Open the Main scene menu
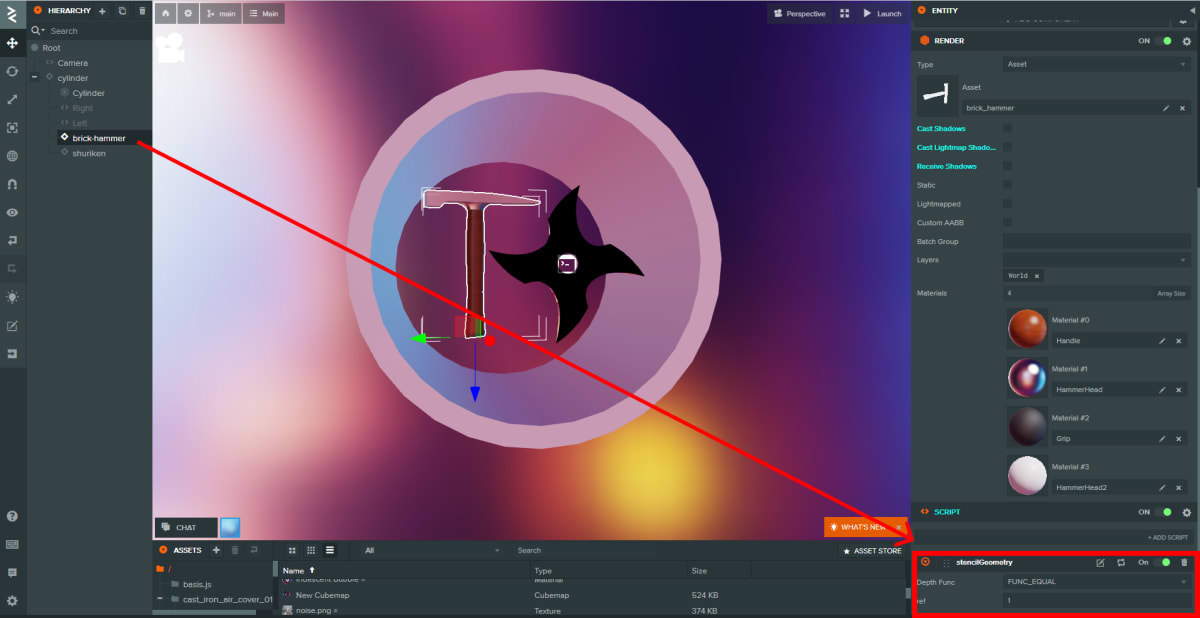This screenshot has width=1200, height=618. [264, 13]
